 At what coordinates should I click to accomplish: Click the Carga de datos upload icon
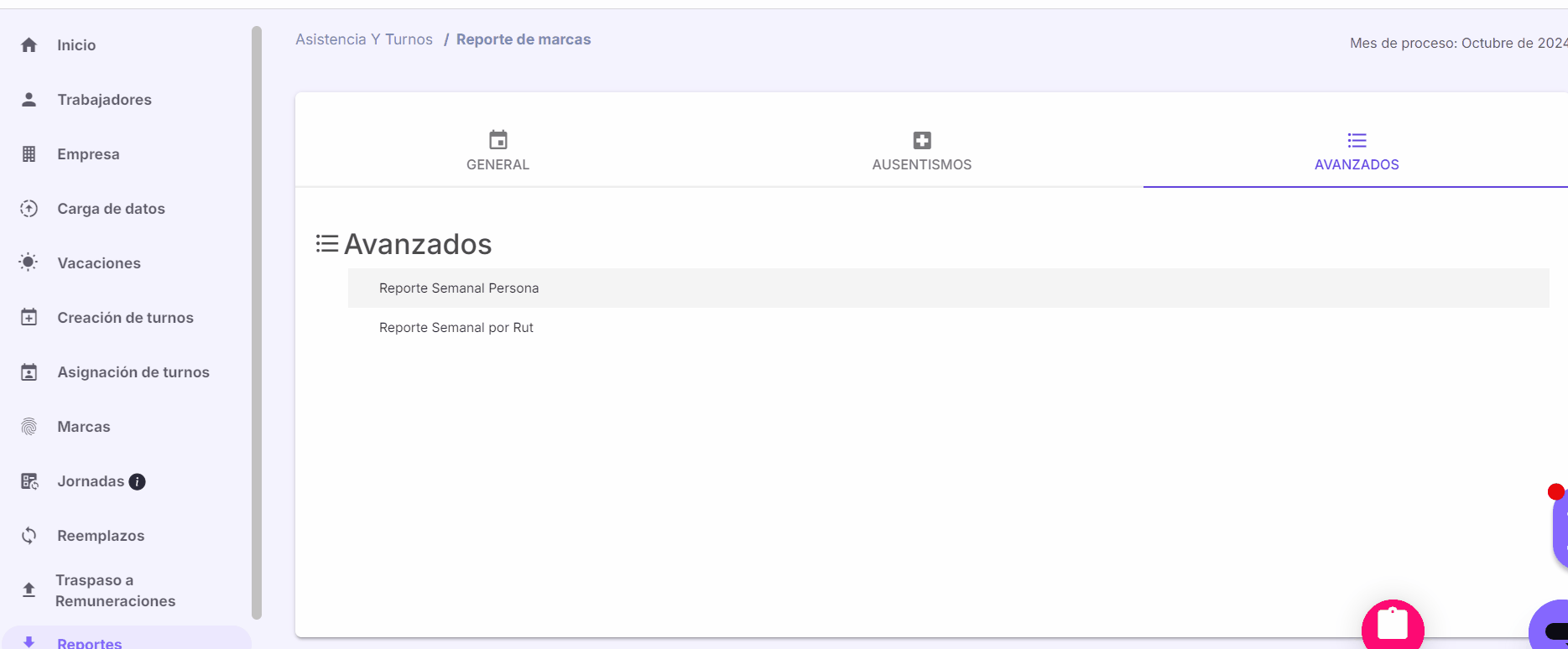click(x=29, y=209)
